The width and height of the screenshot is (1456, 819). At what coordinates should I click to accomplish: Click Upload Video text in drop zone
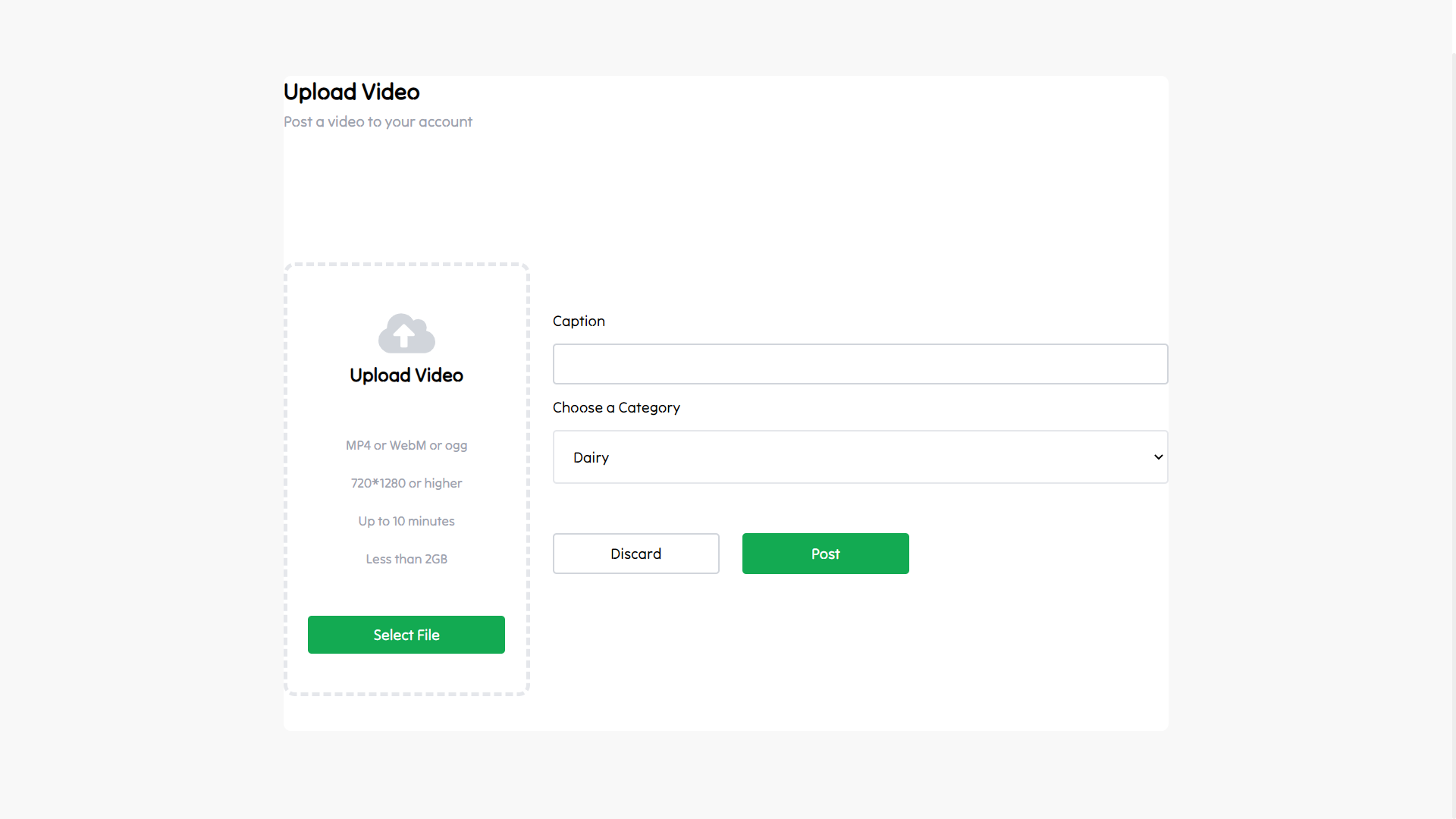click(406, 375)
